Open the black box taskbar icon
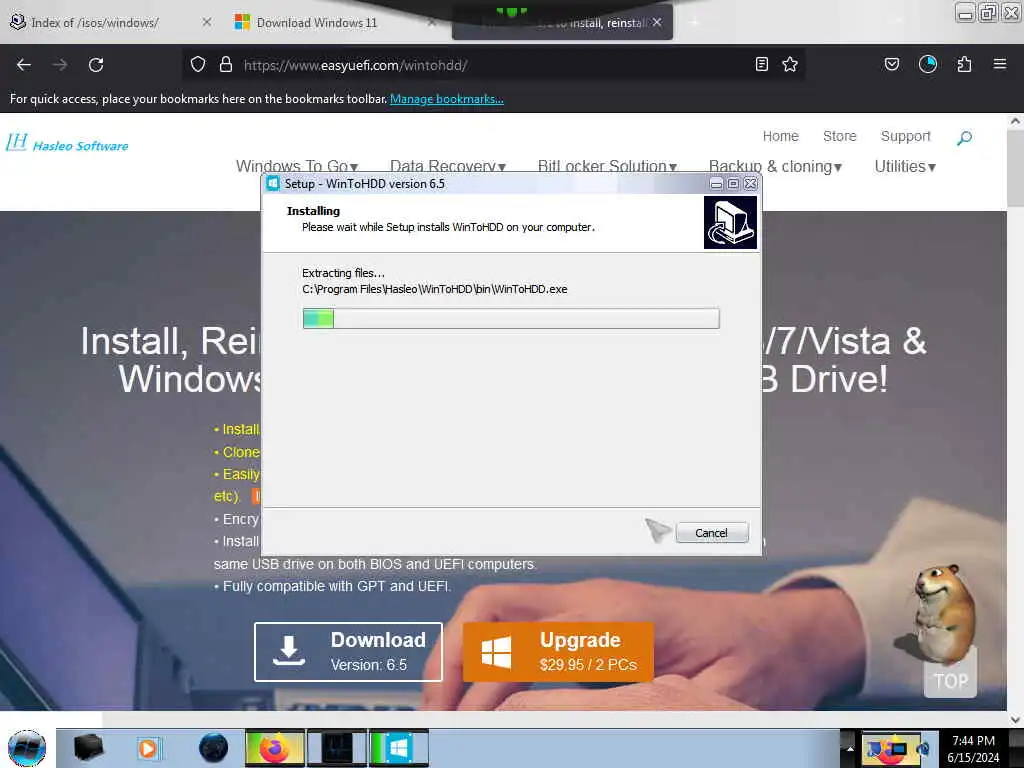 coord(89,748)
